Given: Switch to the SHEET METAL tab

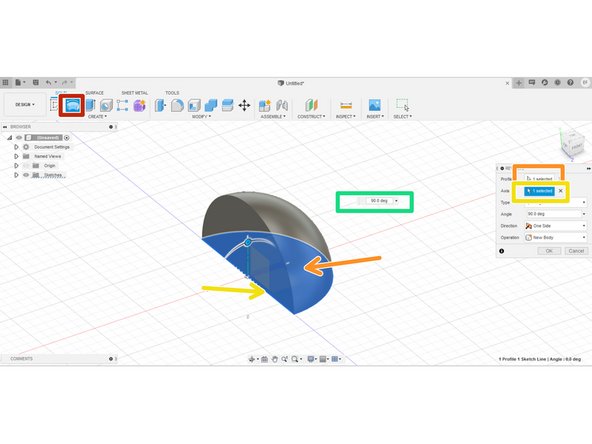Looking at the screenshot, I should [134, 93].
